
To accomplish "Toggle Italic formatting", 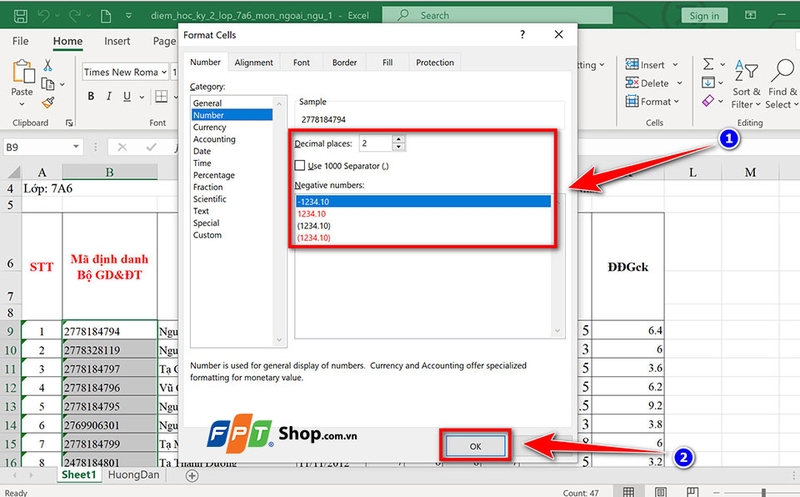I will click(109, 96).
